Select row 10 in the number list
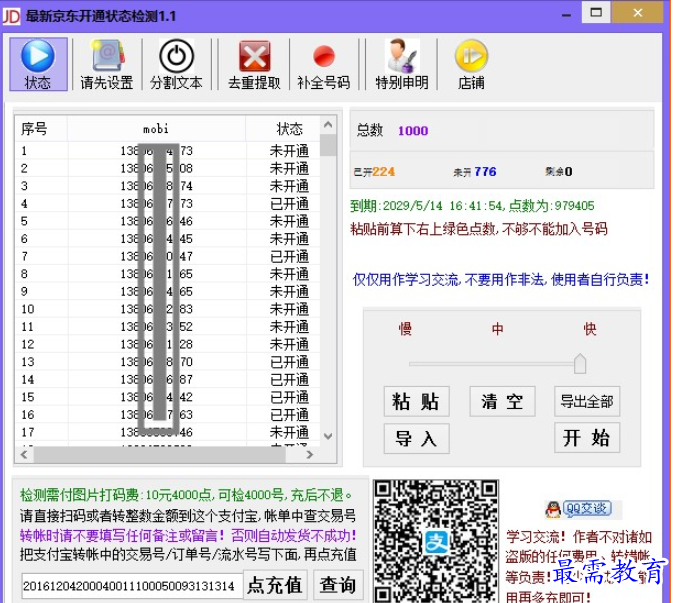Image resolution: width=674 pixels, height=603 pixels. click(x=168, y=309)
